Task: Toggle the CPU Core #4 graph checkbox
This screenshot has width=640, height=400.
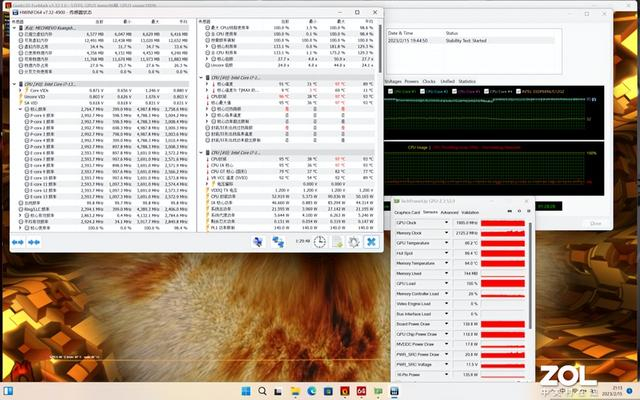Action: [x=489, y=93]
